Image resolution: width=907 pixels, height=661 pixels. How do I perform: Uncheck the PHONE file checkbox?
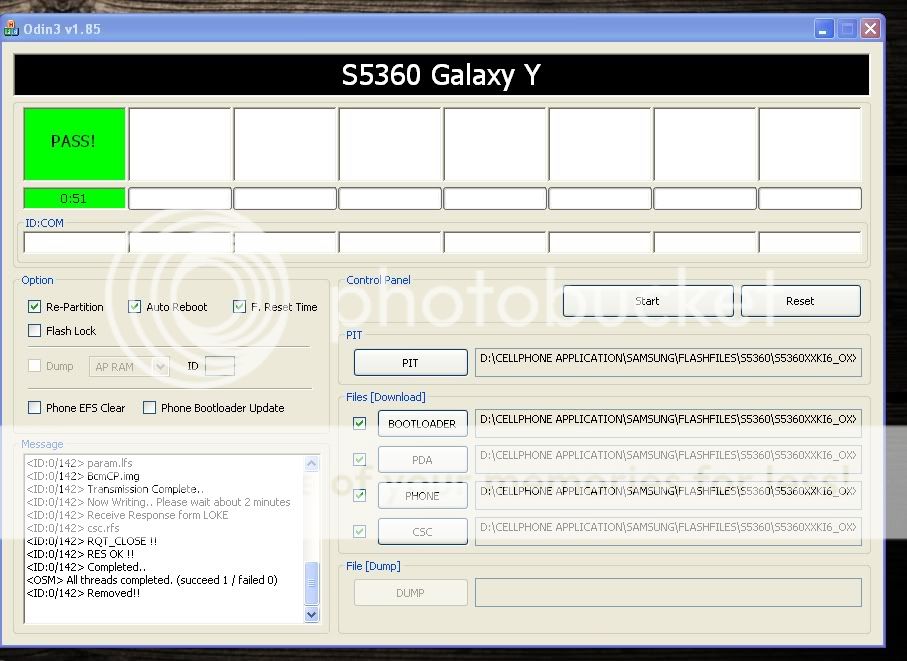tap(359, 496)
